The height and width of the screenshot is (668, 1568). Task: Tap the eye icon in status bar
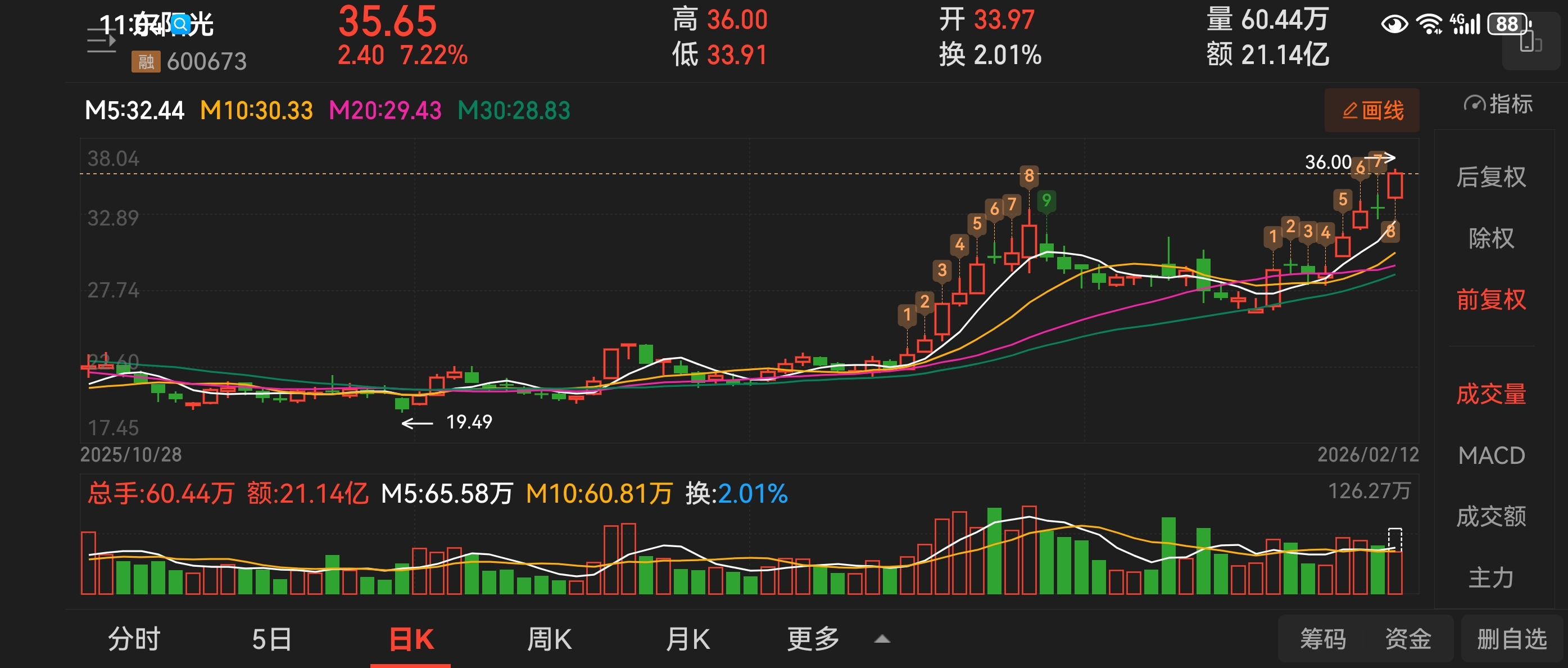coord(1394,24)
